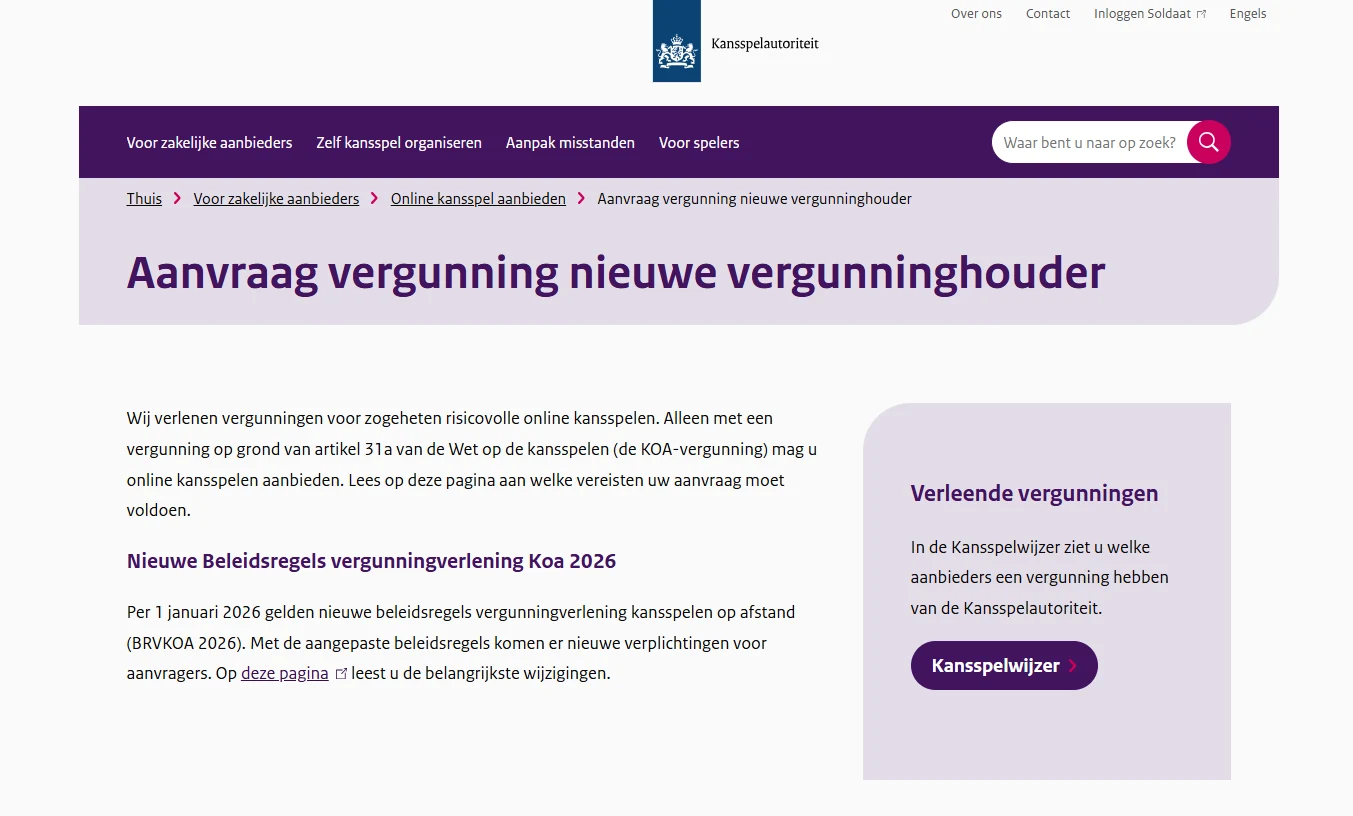Select 'Aanpak misstanden' in the navigation bar
Image resolution: width=1353 pixels, height=816 pixels.
(x=570, y=143)
